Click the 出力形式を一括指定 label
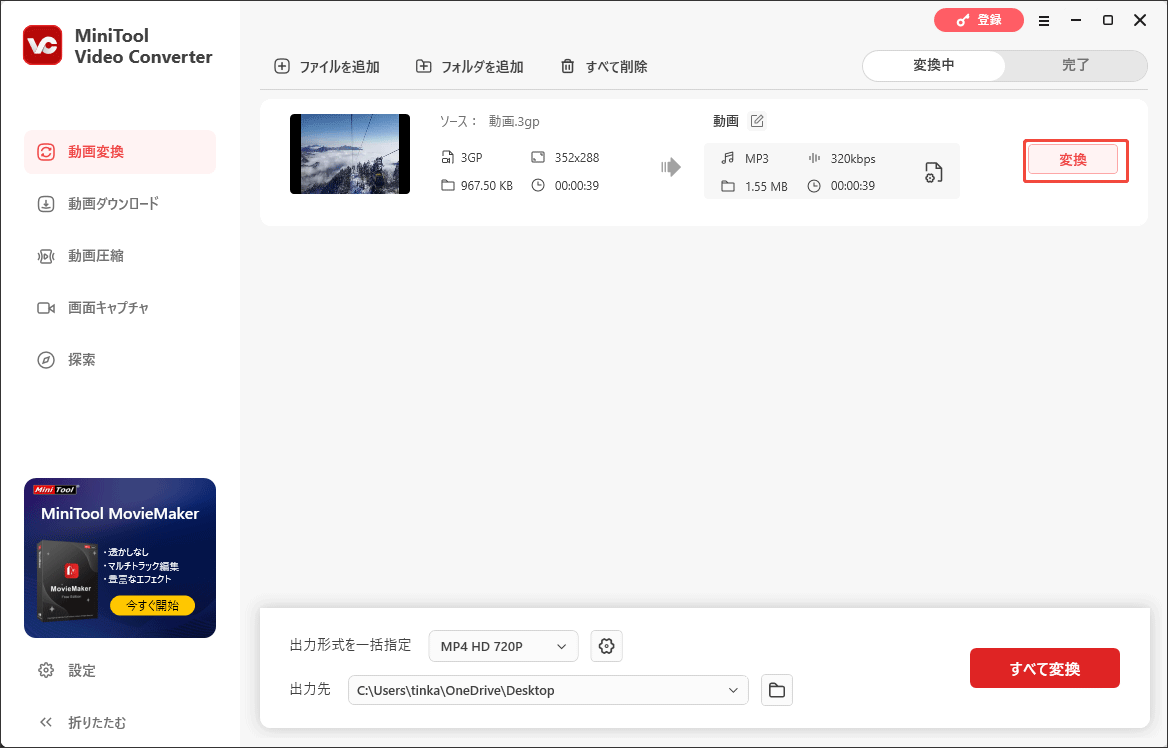 click(350, 645)
